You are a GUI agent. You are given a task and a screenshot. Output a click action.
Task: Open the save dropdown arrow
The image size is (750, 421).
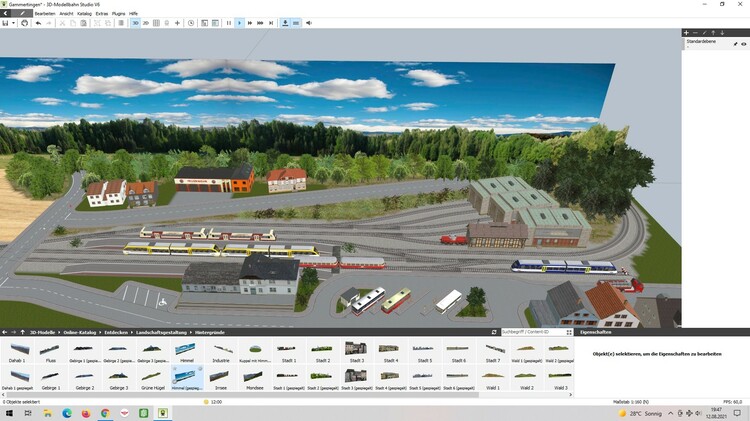(x=14, y=22)
